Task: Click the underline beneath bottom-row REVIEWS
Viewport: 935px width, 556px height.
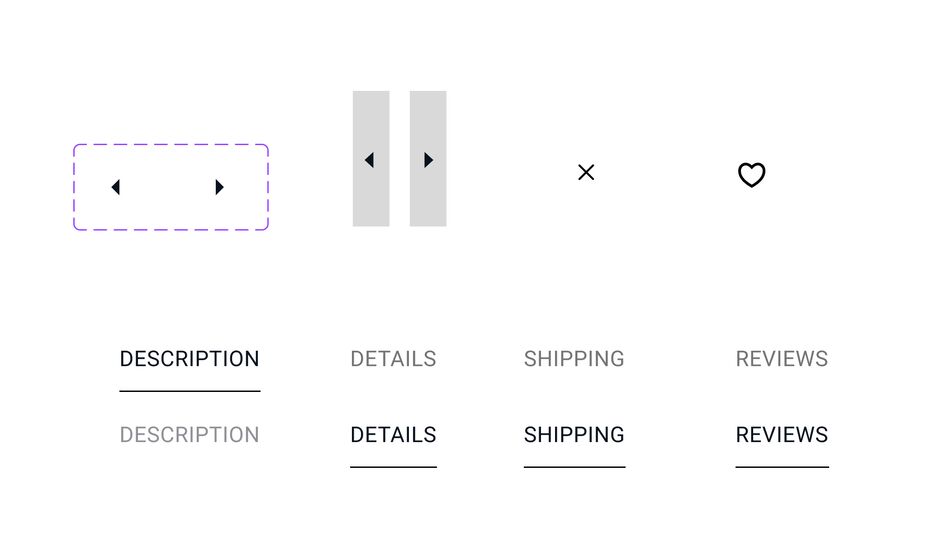Action: tap(782, 467)
